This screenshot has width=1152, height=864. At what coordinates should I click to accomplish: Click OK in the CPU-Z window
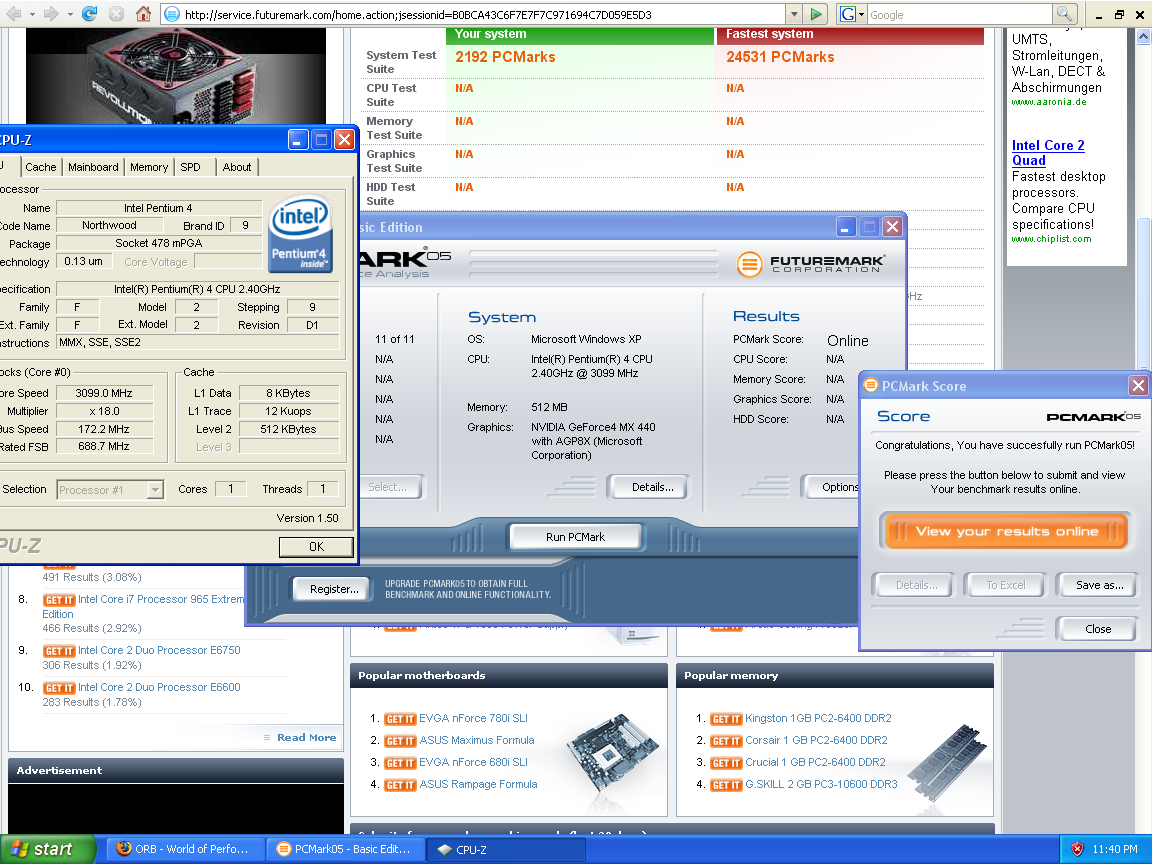[x=316, y=547]
